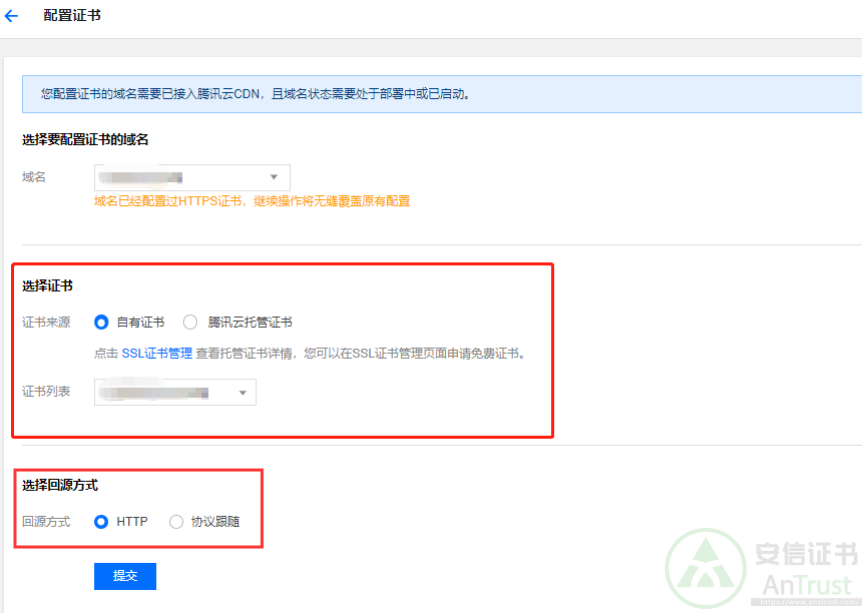Viewport: 862px width, 613px height.
Task: Click the orange HTTPS overwrite warning text
Action: [x=252, y=201]
